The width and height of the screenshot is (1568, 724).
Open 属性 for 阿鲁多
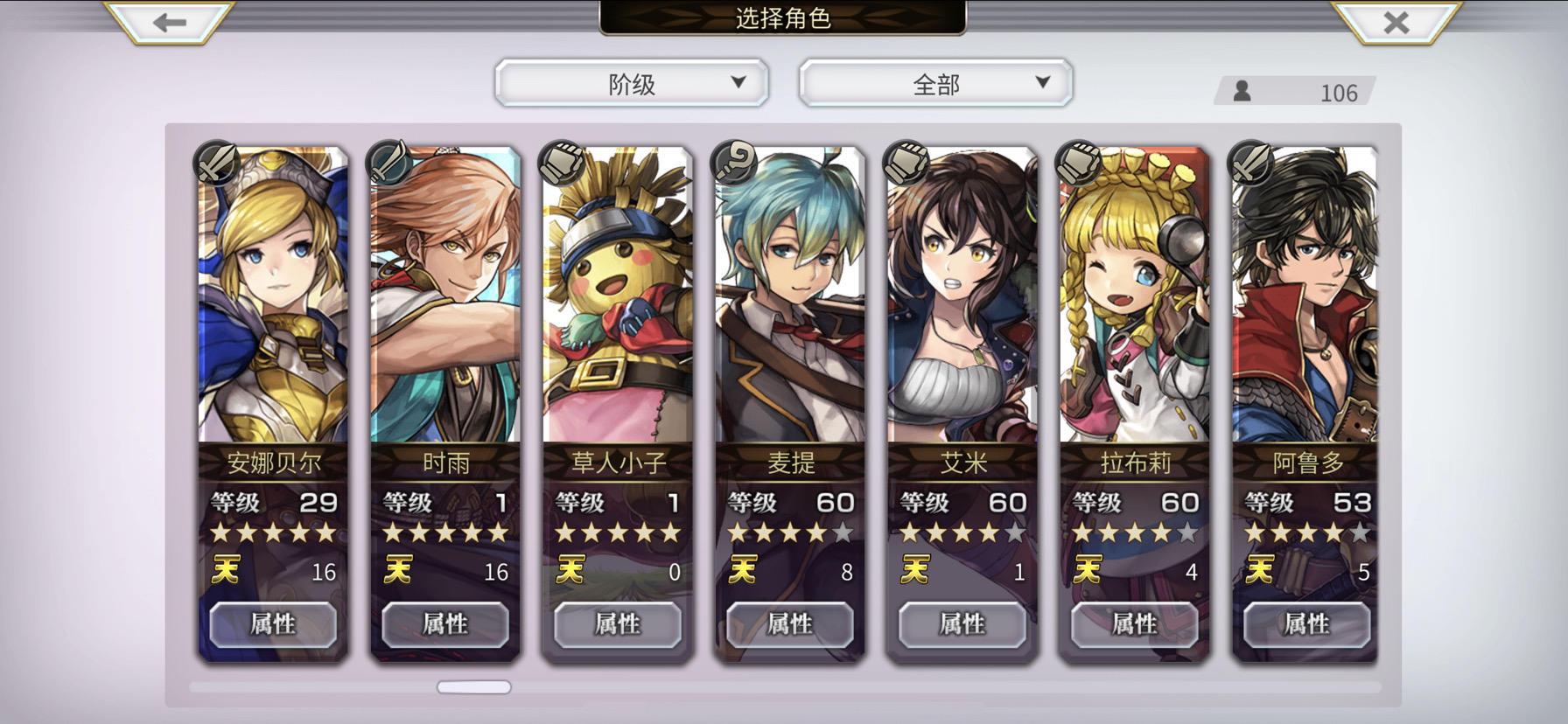(x=1307, y=624)
